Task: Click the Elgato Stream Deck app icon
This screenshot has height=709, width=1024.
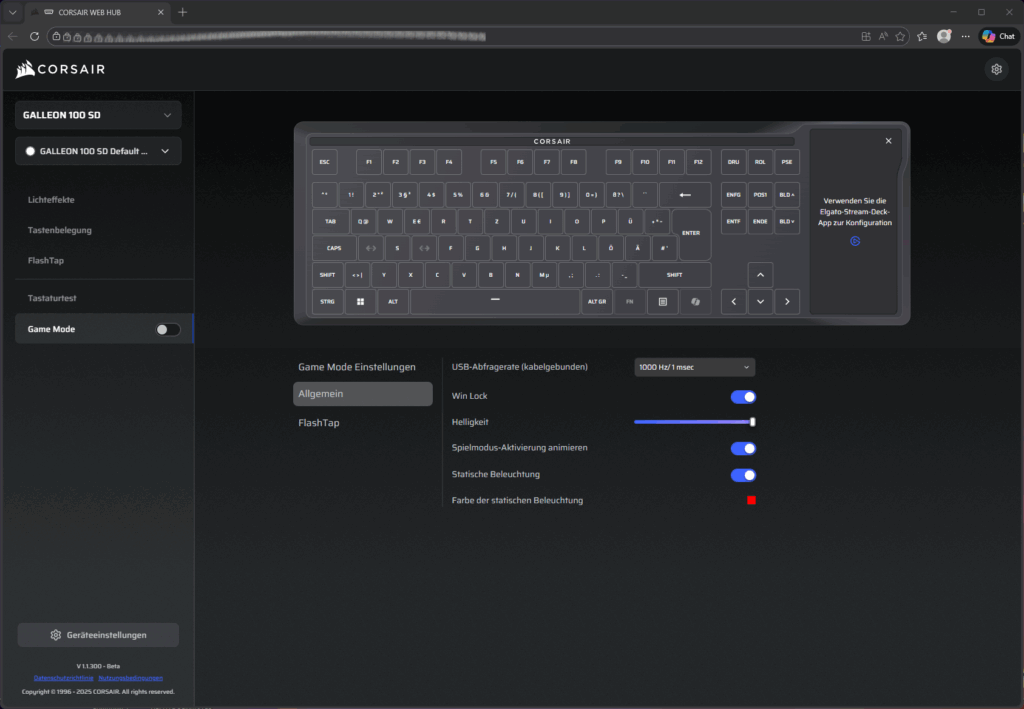Action: click(x=855, y=241)
